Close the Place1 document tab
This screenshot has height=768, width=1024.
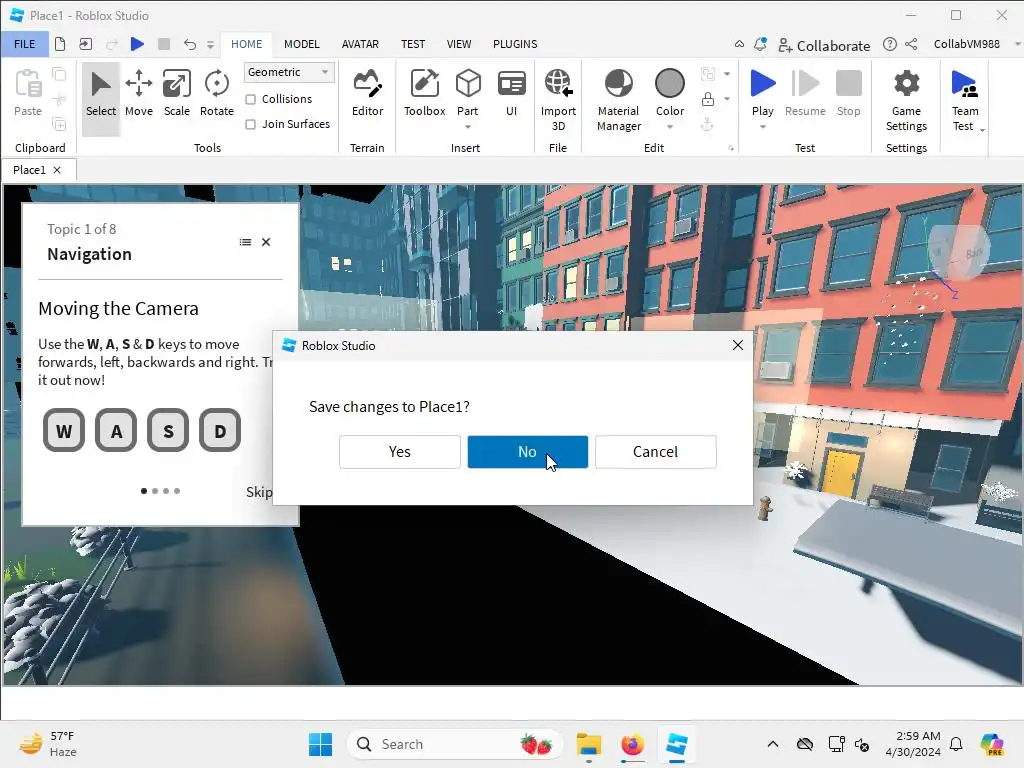[x=57, y=170]
